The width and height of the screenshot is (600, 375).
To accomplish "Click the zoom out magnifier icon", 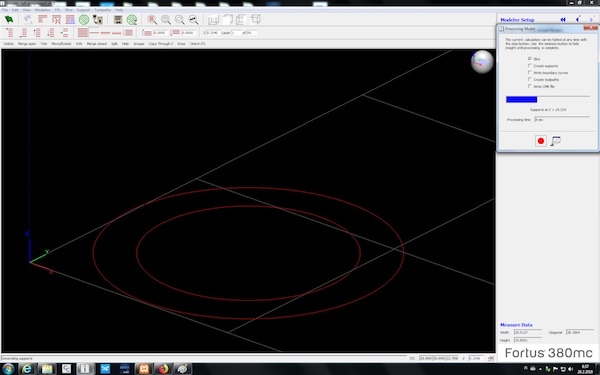I will tap(179, 19).
